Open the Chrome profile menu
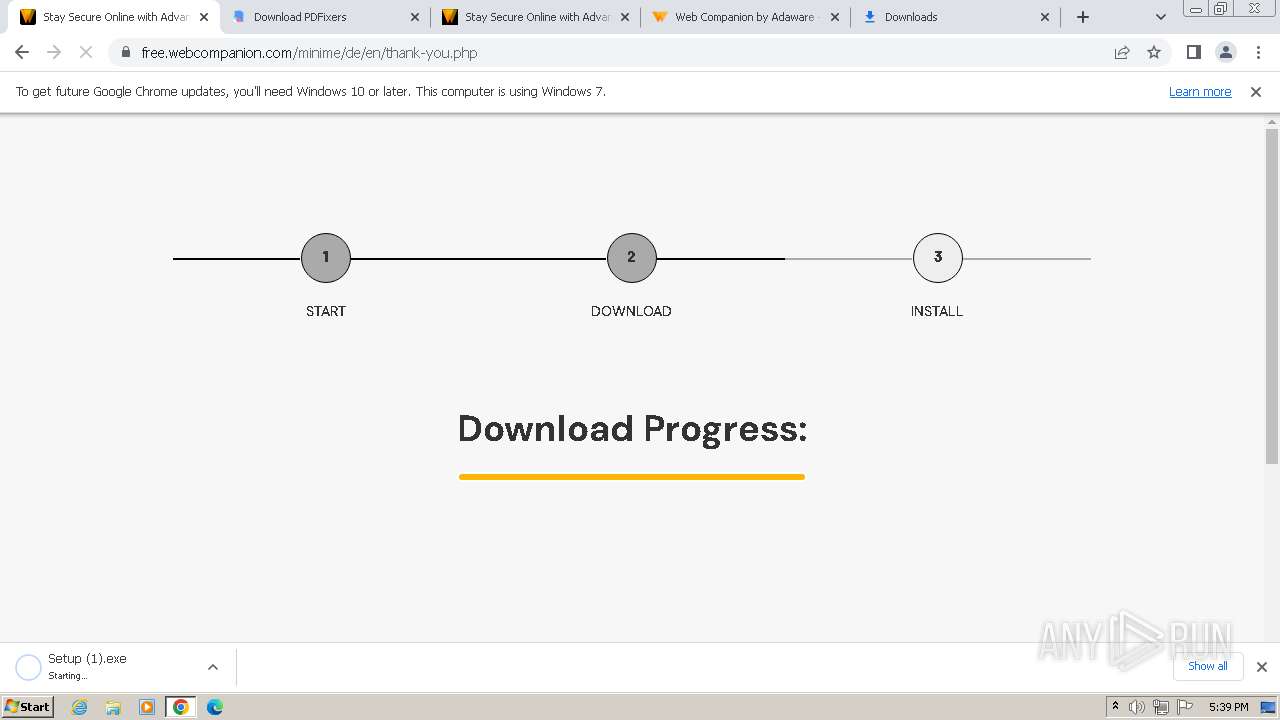Viewport: 1280px width, 720px height. (1226, 52)
